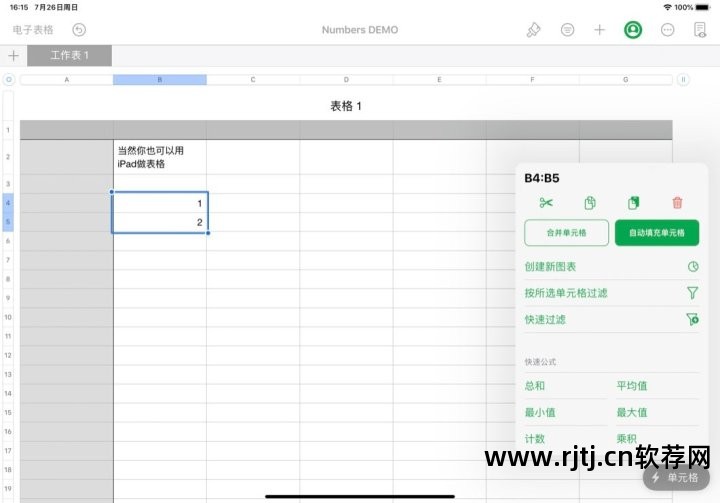This screenshot has height=503, width=720.
Task: Select row 10 header
Action: (8, 317)
